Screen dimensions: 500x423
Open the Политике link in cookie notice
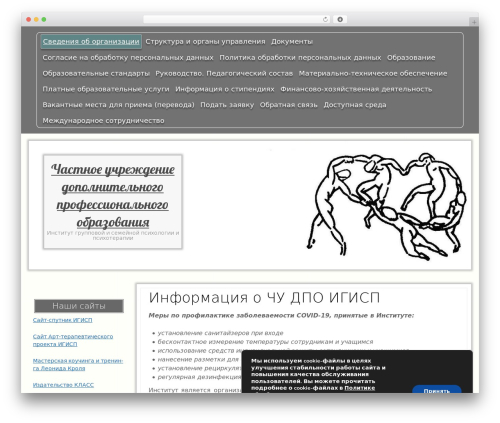[360, 388]
